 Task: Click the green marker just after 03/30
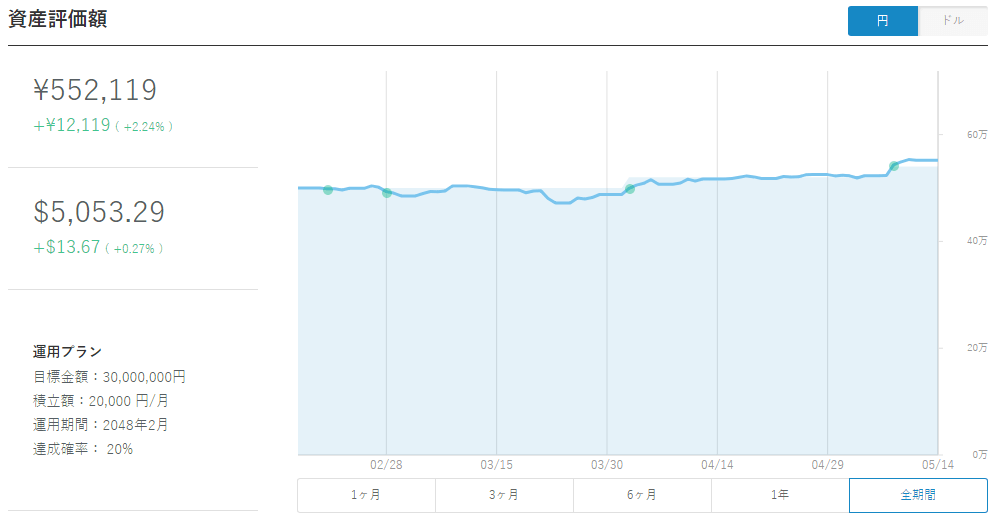pos(629,189)
